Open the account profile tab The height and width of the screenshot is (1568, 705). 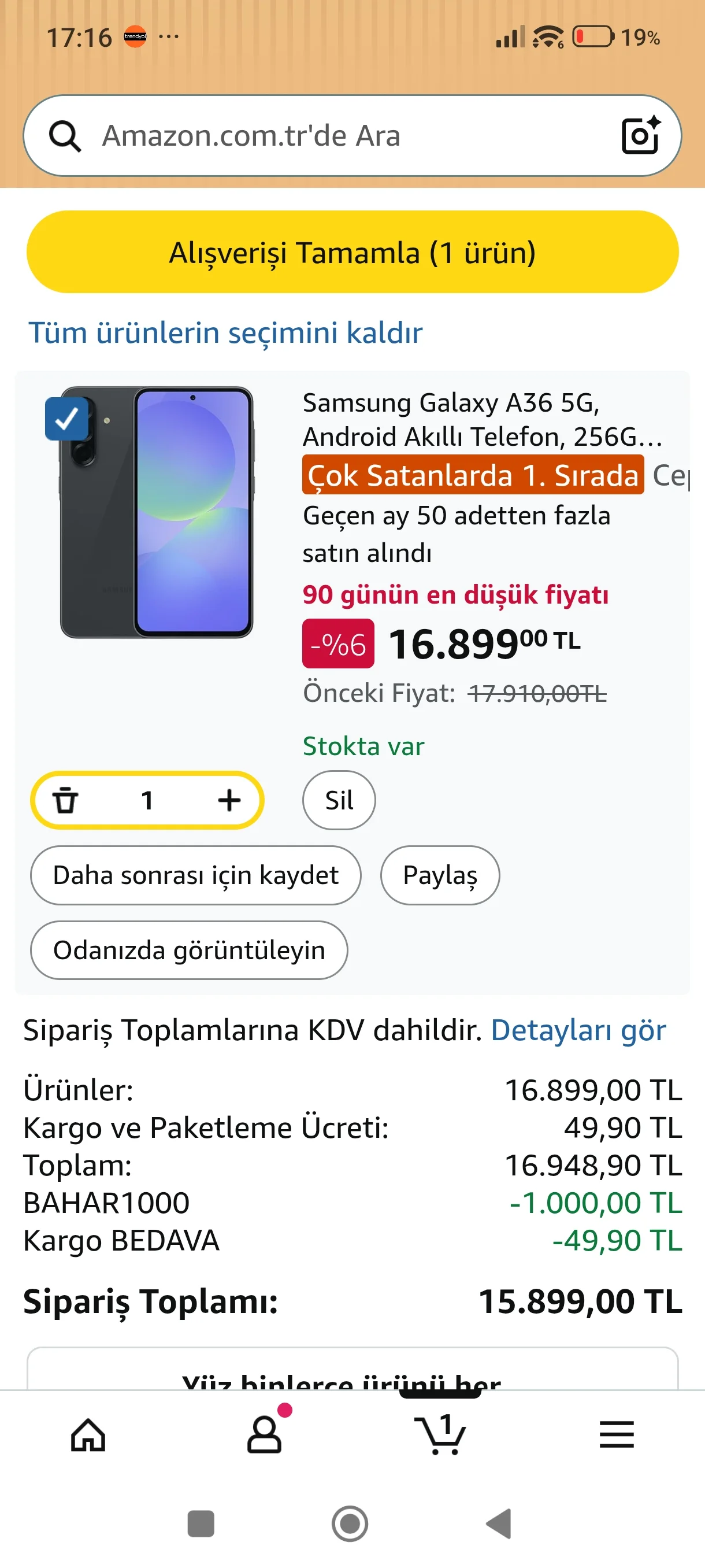tap(265, 1434)
